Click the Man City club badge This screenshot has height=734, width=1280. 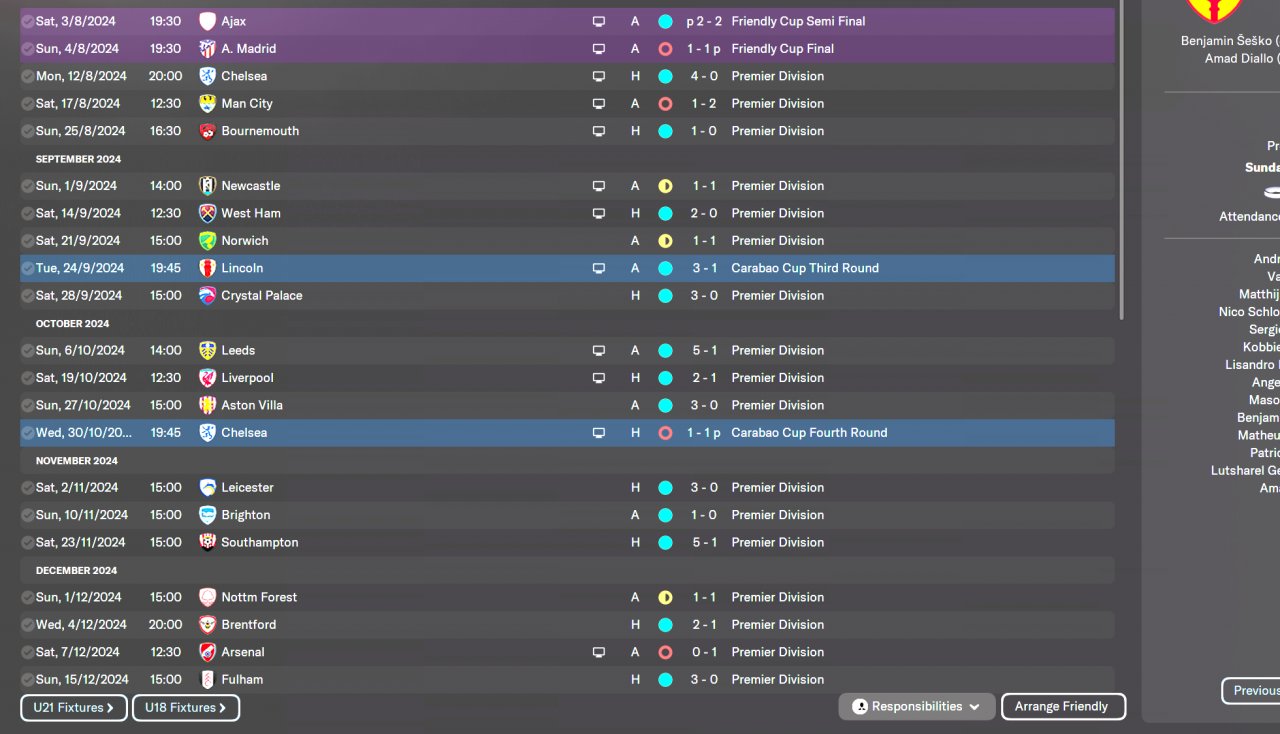pyautogui.click(x=207, y=103)
